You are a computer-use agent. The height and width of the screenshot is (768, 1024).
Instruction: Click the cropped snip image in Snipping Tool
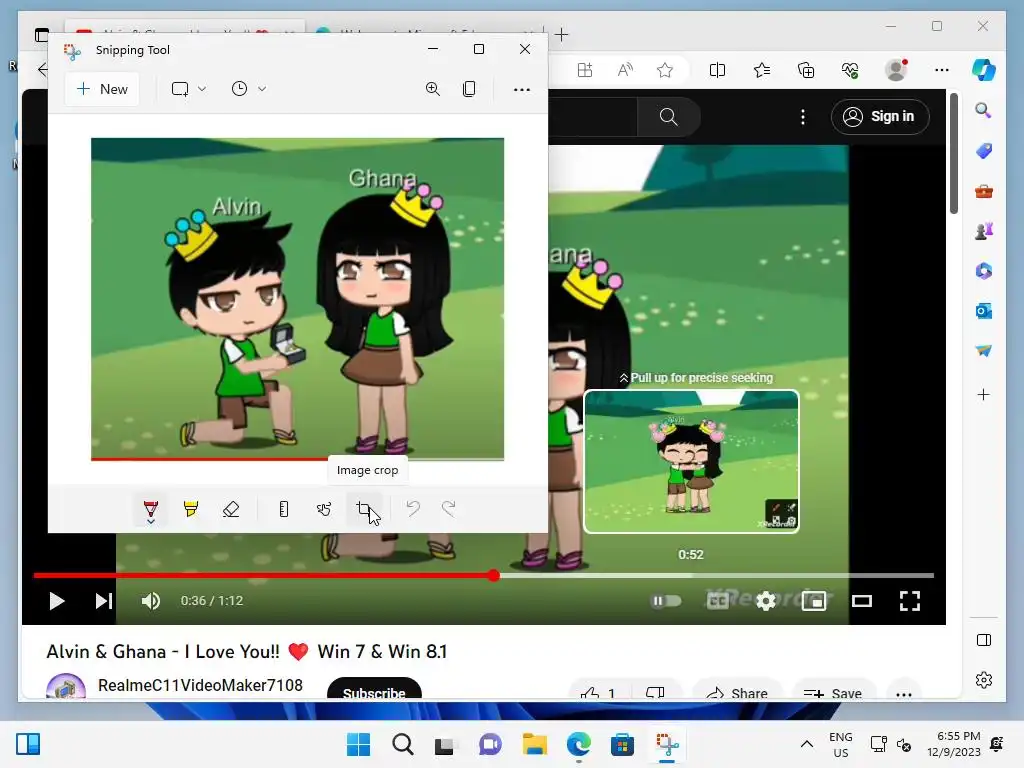tap(297, 299)
